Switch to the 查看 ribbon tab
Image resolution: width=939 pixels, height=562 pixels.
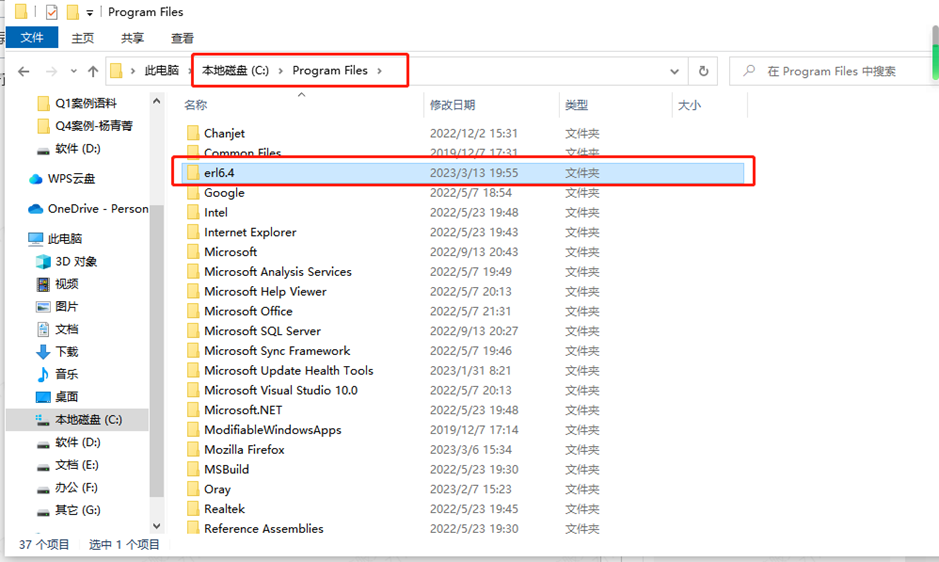click(182, 38)
